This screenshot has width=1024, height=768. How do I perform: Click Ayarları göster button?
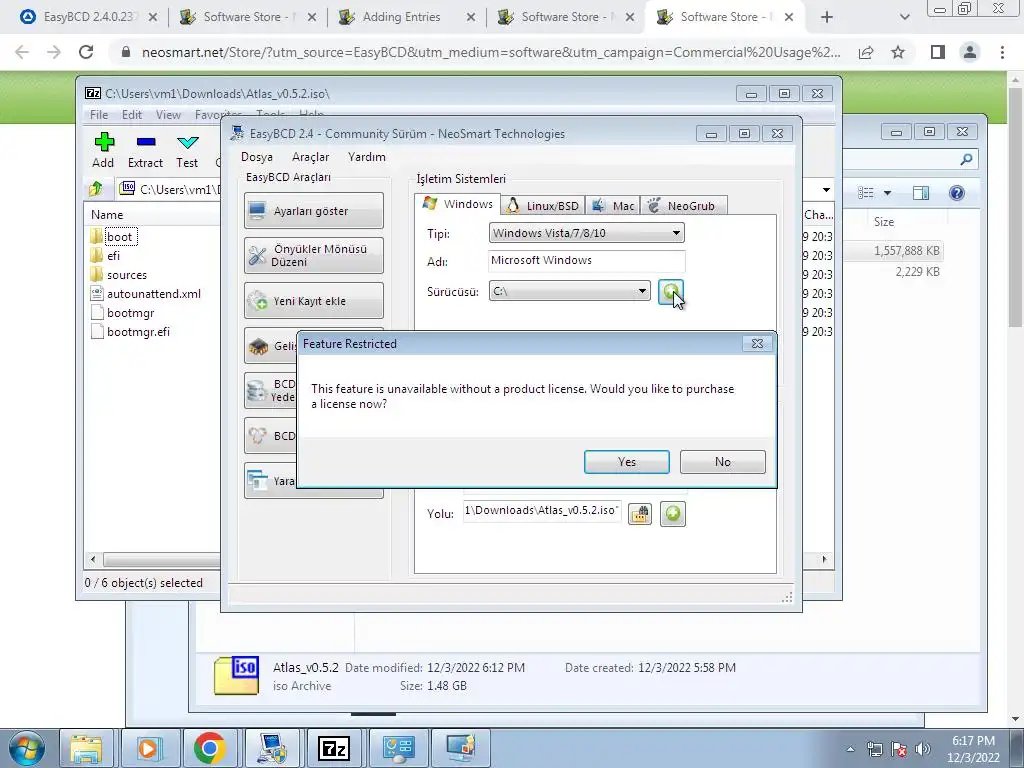[x=313, y=210]
